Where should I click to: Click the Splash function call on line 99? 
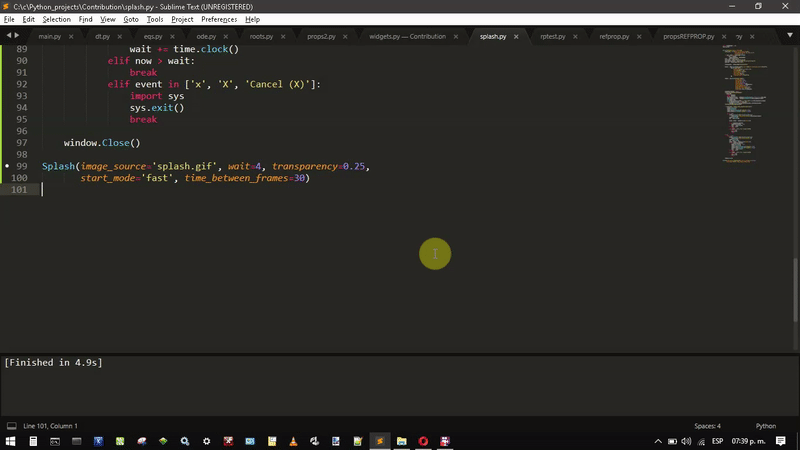58,166
